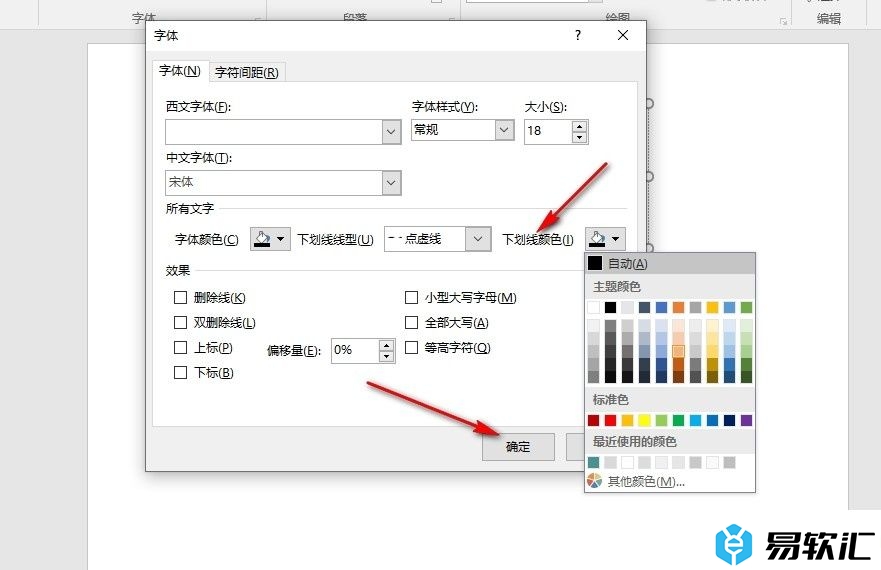The height and width of the screenshot is (570, 881).
Task: Toggle the 上标(P) checkbox
Action: 180,347
